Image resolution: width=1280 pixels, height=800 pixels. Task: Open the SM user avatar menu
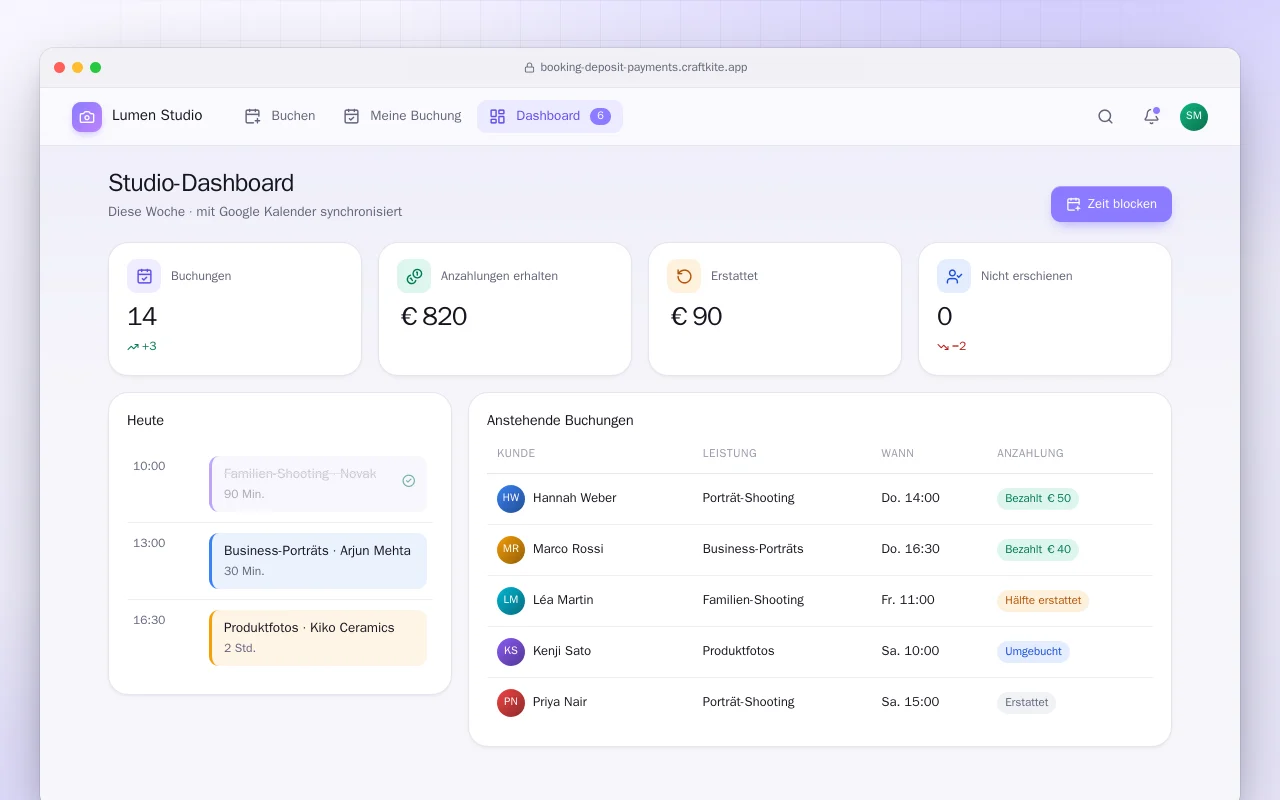point(1194,117)
